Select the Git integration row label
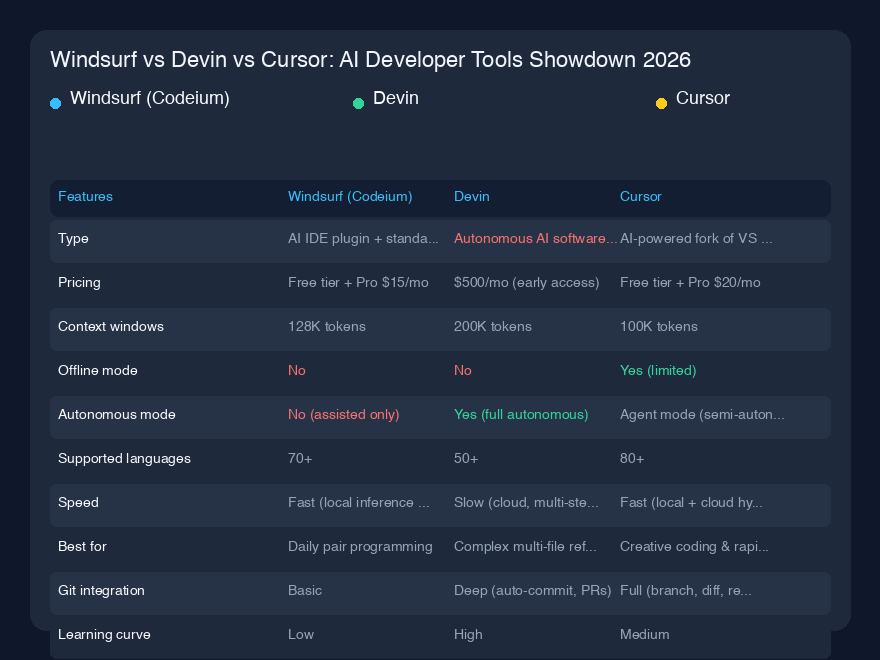The width and height of the screenshot is (880, 660). 102,590
